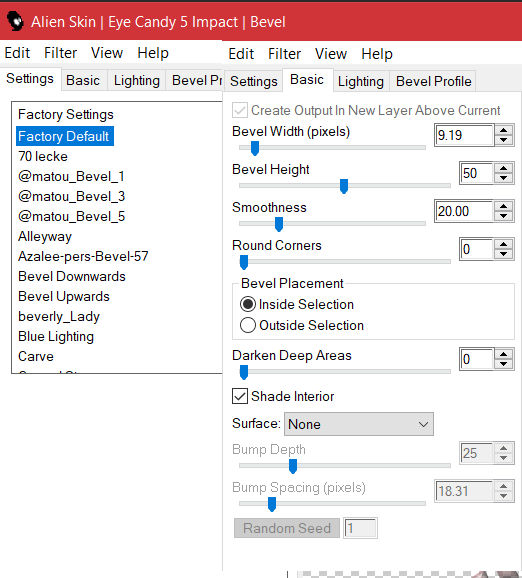Open the right-hand Help menu

[x=377, y=55]
